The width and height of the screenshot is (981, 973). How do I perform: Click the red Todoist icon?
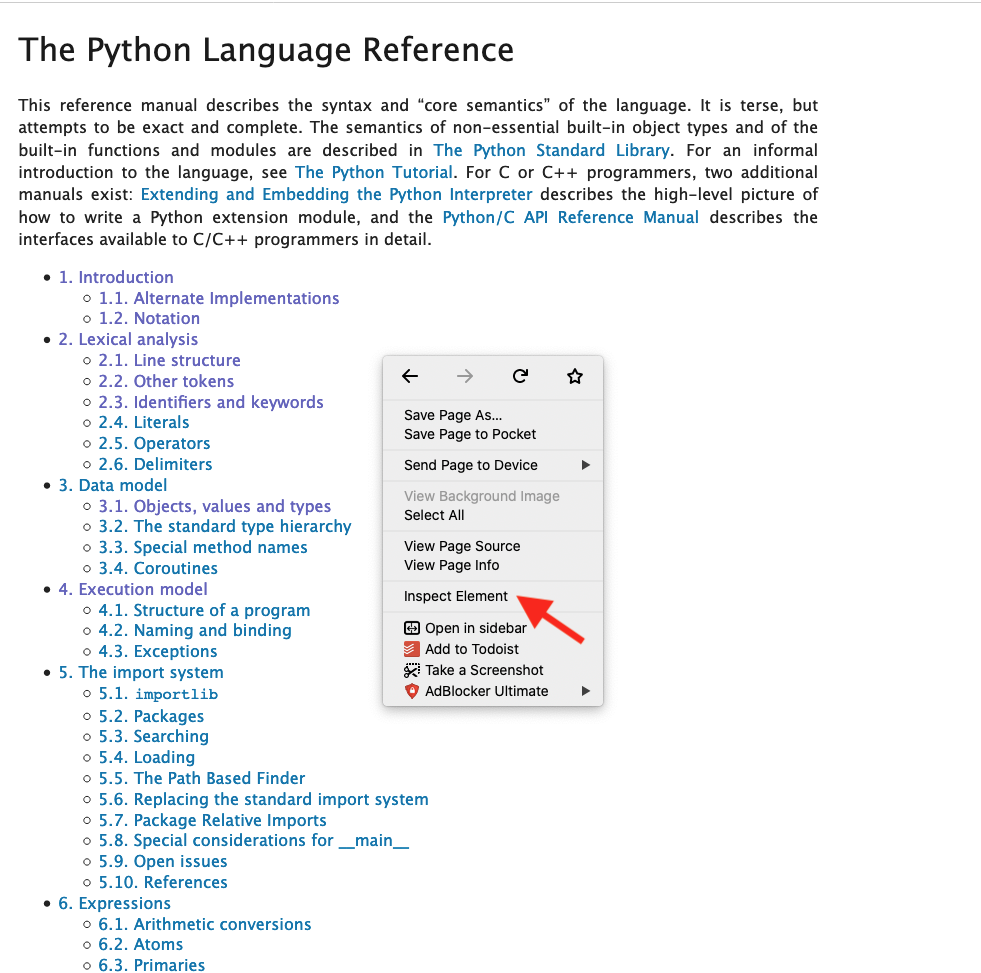coord(412,649)
